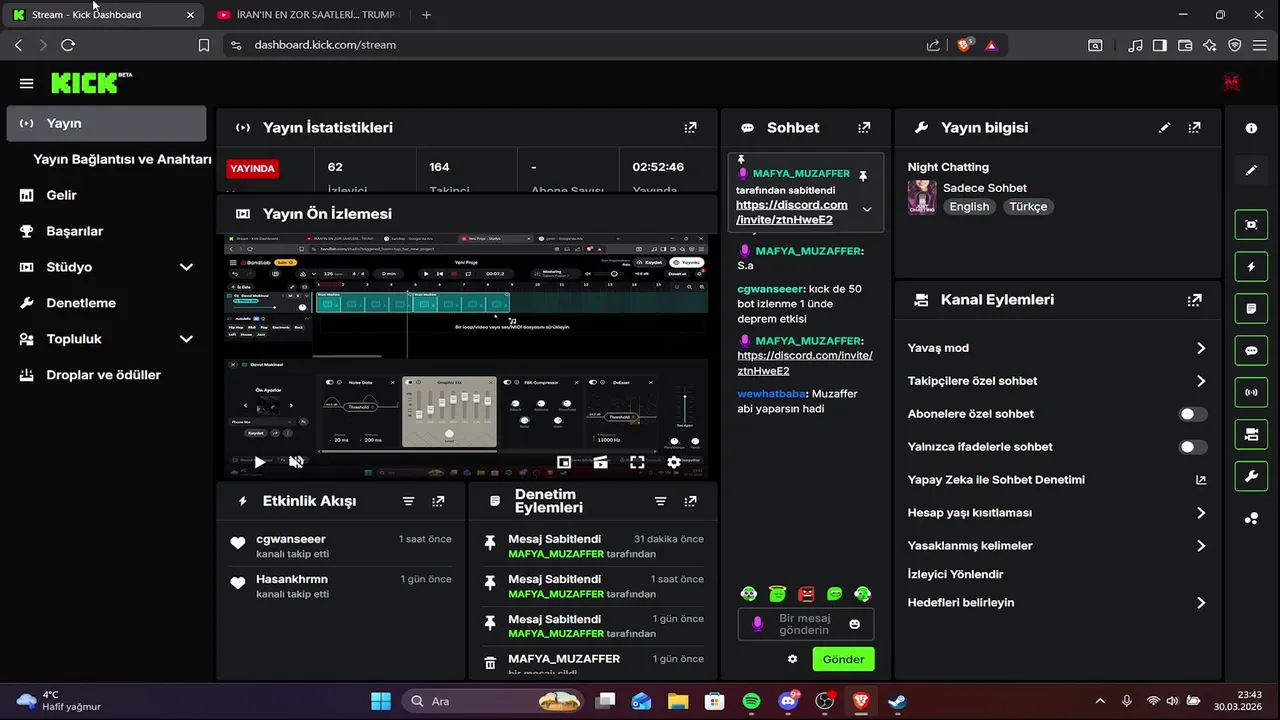Open Yayın Bağlantısı ve Anahtarı
This screenshot has width=1280, height=720.
pyautogui.click(x=122, y=159)
